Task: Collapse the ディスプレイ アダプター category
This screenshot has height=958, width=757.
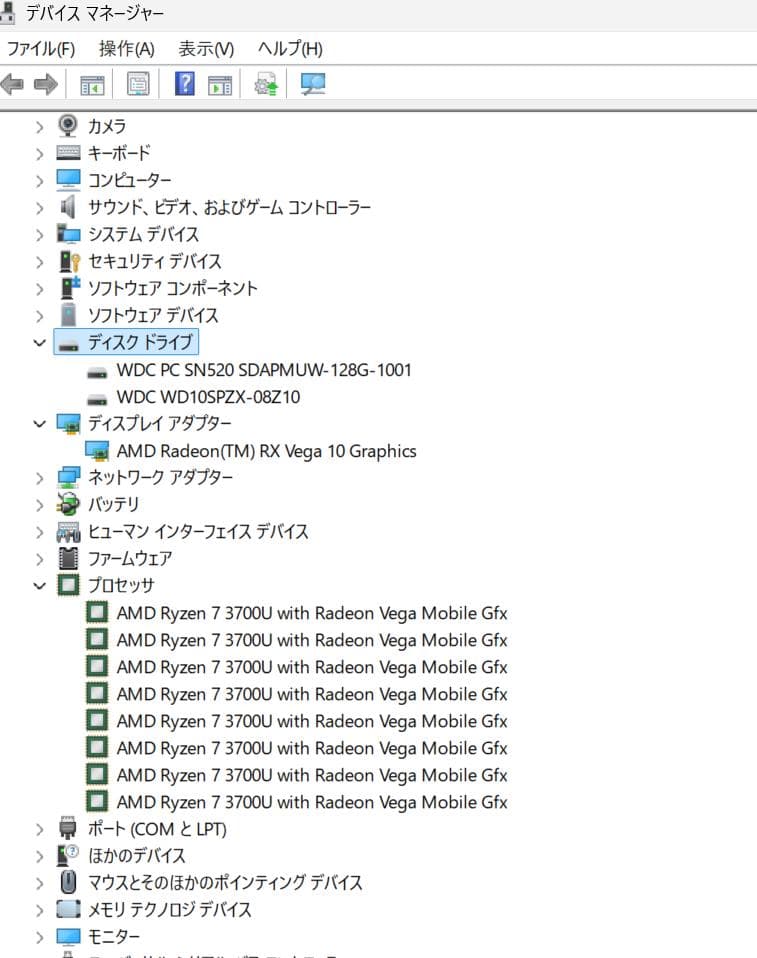Action: (40, 423)
